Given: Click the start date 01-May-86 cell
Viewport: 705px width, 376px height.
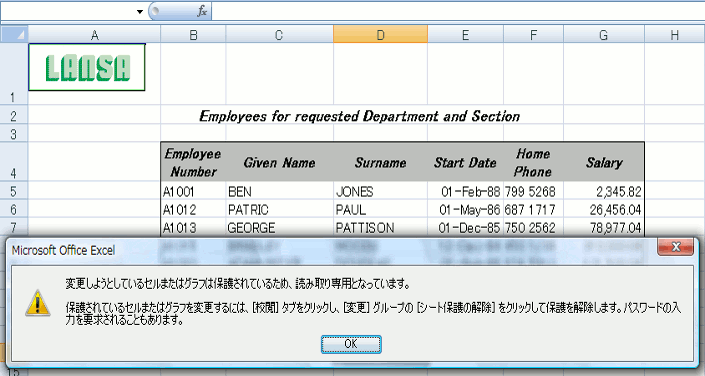Looking at the screenshot, I should [x=465, y=210].
